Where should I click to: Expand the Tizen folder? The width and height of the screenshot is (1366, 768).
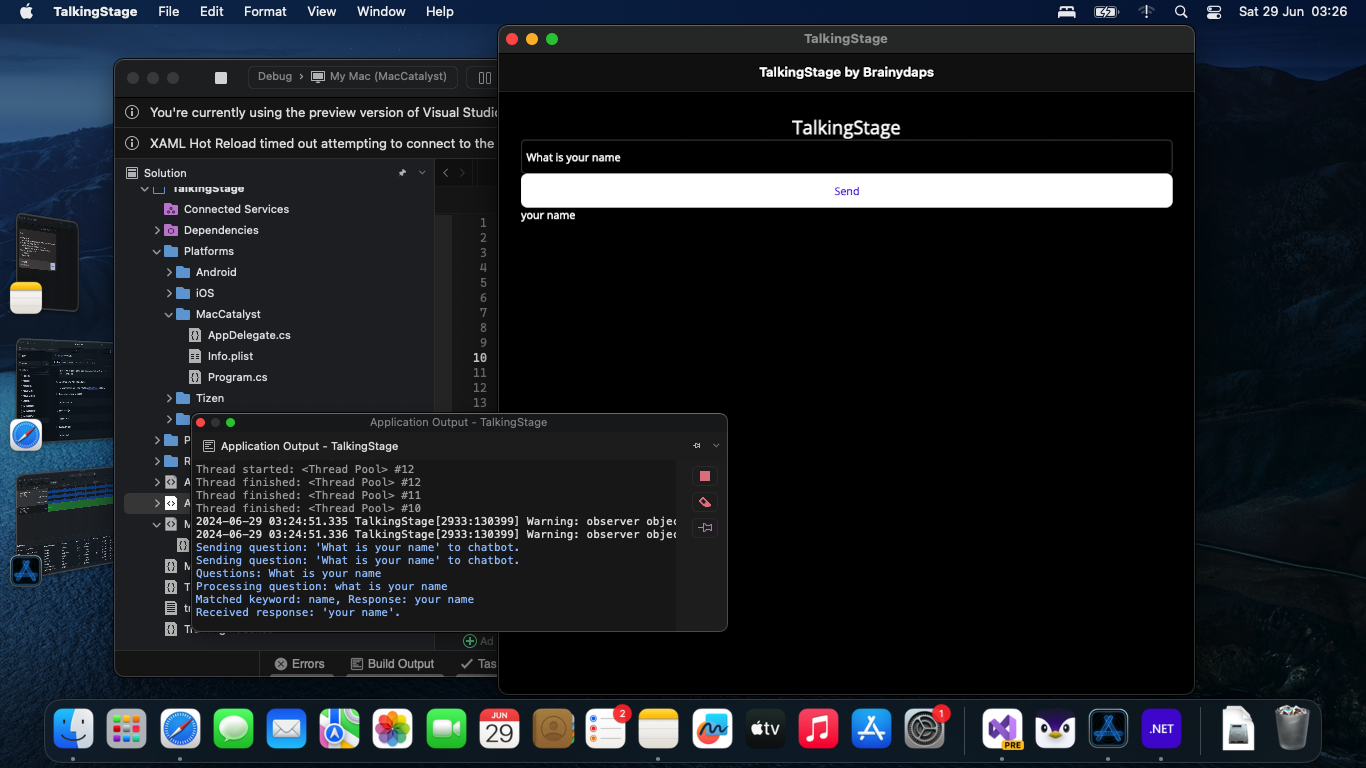click(x=169, y=398)
